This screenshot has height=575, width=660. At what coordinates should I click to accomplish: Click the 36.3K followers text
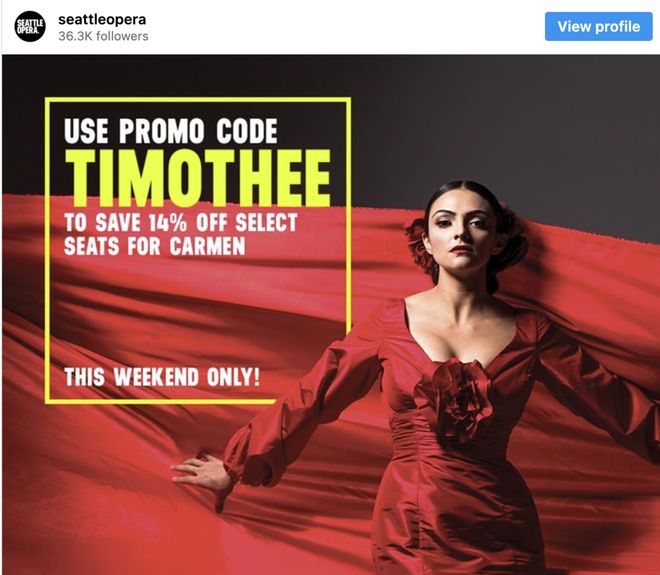click(103, 37)
